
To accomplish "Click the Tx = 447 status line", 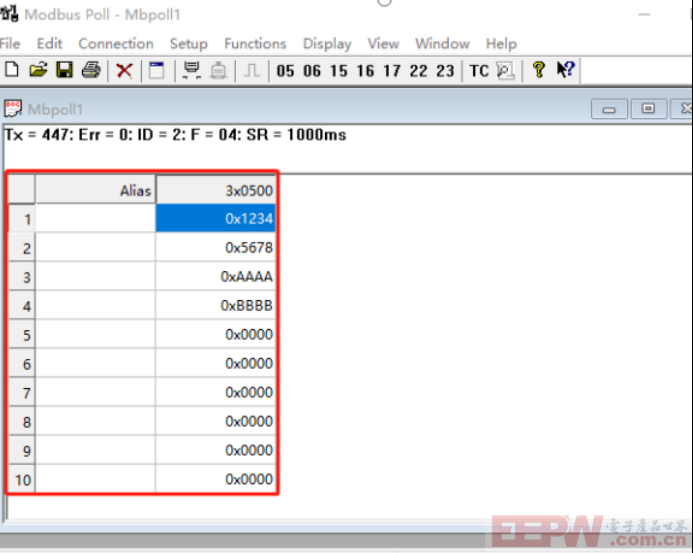I will tap(175, 134).
